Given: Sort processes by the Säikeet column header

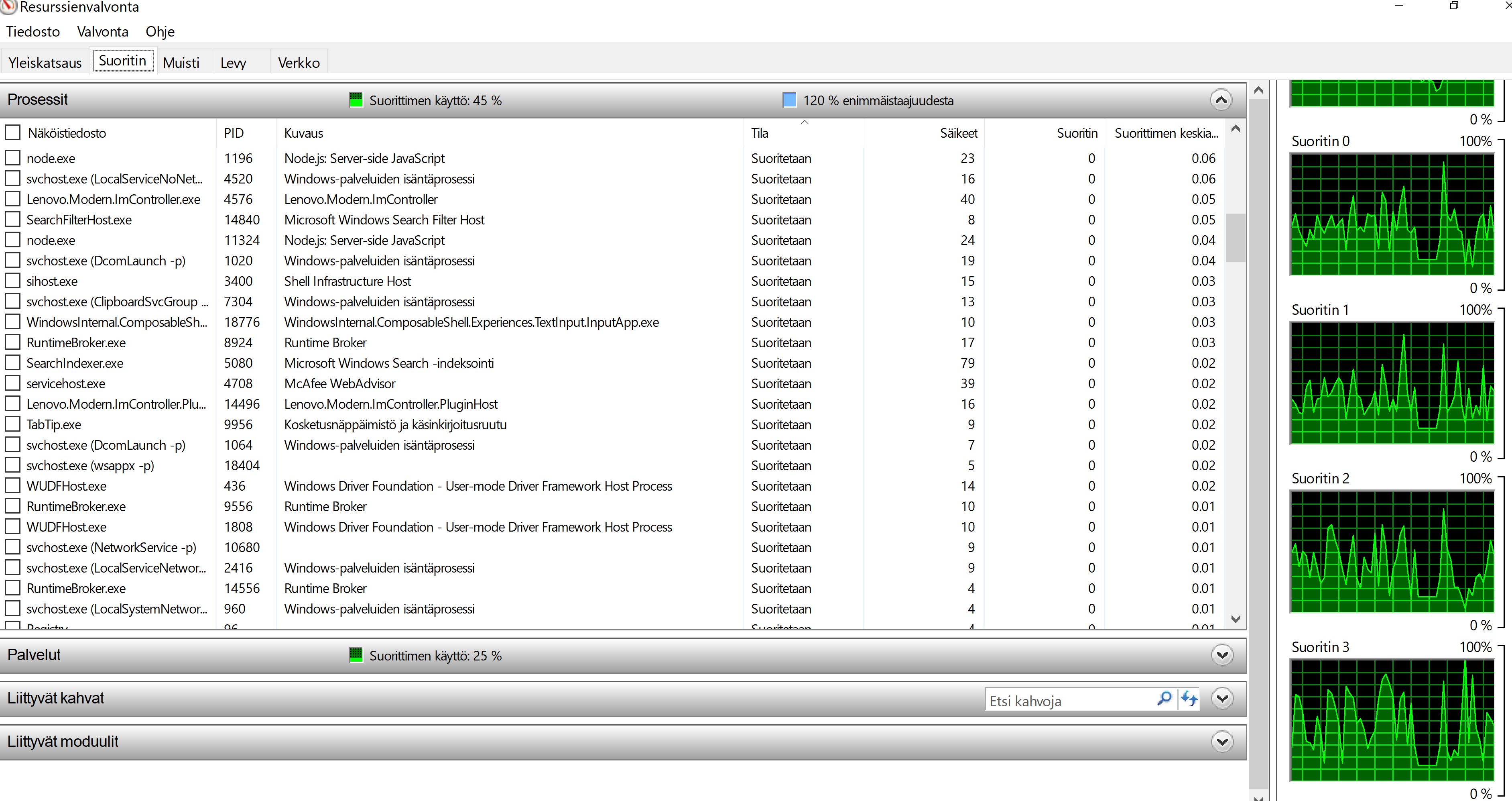Looking at the screenshot, I should [958, 133].
